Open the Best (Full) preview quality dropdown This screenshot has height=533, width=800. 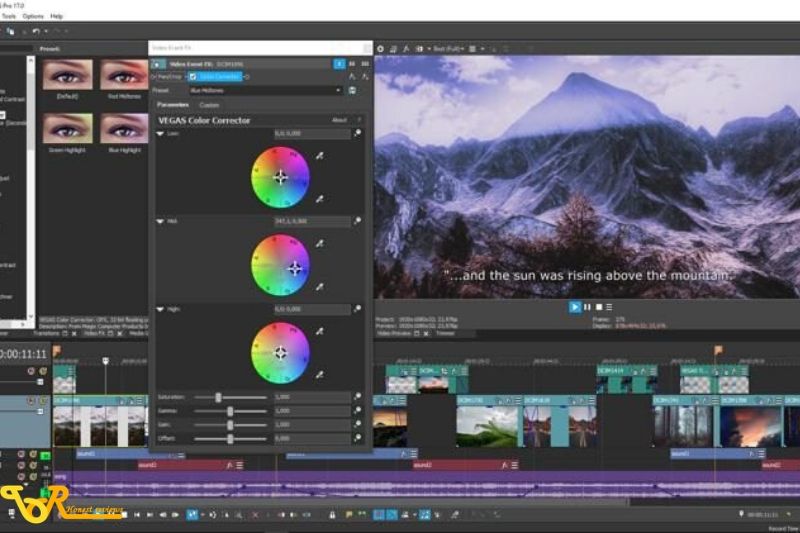point(449,49)
